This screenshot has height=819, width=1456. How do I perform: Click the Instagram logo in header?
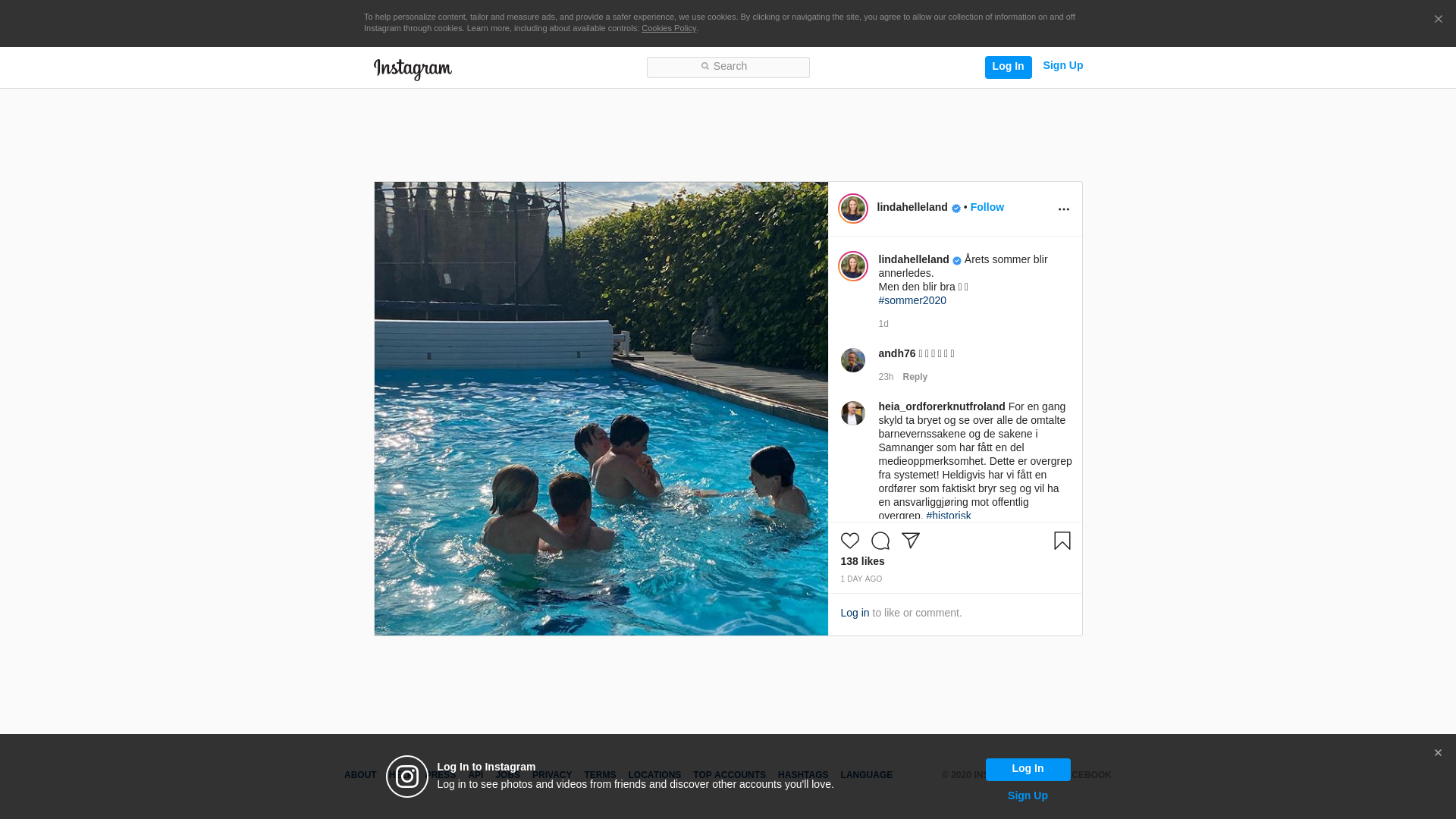(413, 69)
